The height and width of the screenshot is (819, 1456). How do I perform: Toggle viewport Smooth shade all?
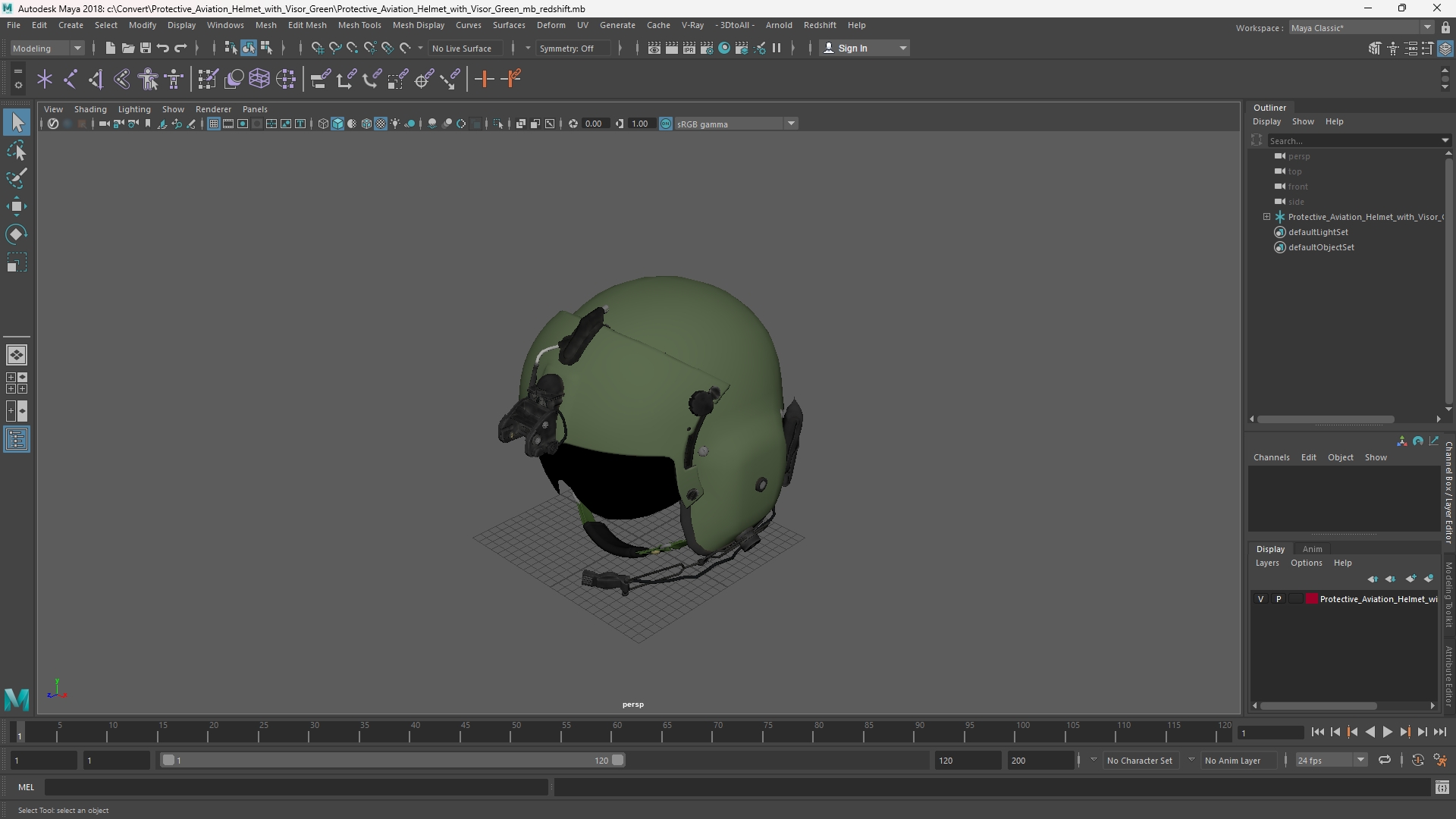(x=337, y=124)
